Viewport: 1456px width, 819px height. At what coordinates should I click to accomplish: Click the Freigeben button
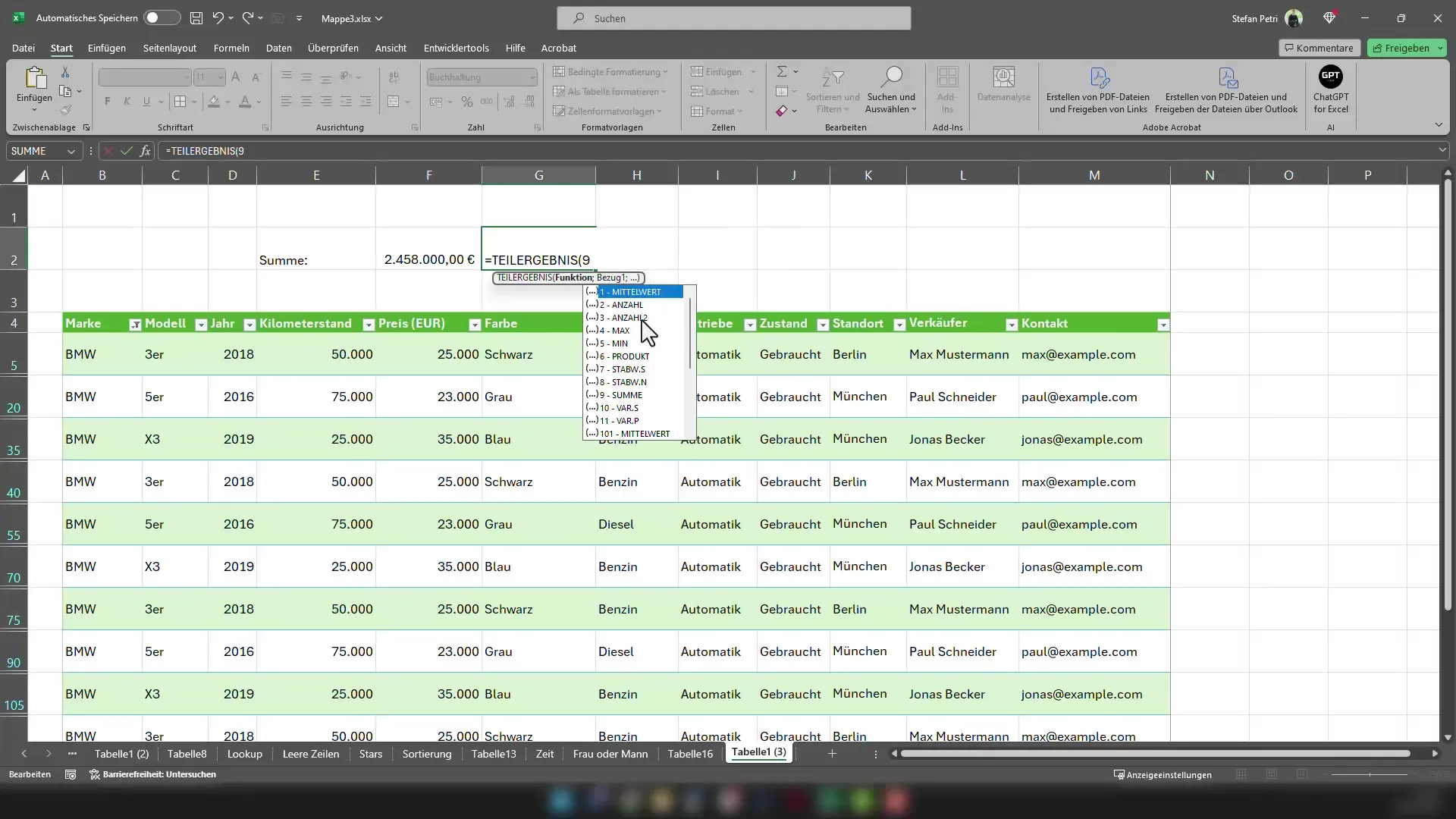(x=1407, y=48)
